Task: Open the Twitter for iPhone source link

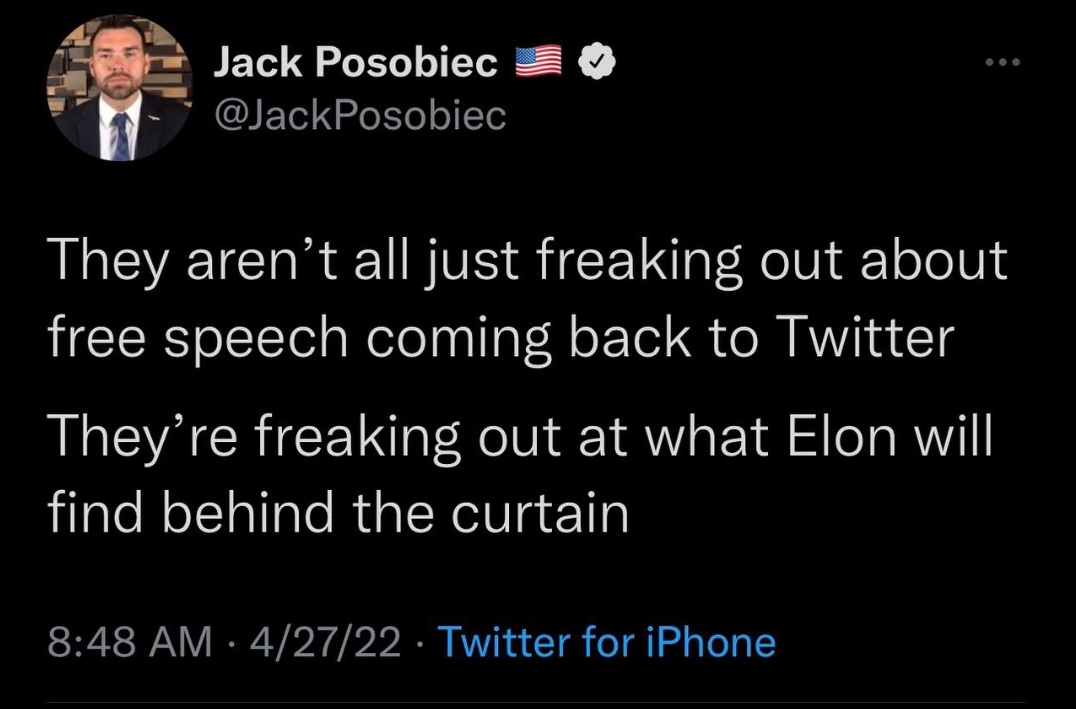Action: click(607, 642)
